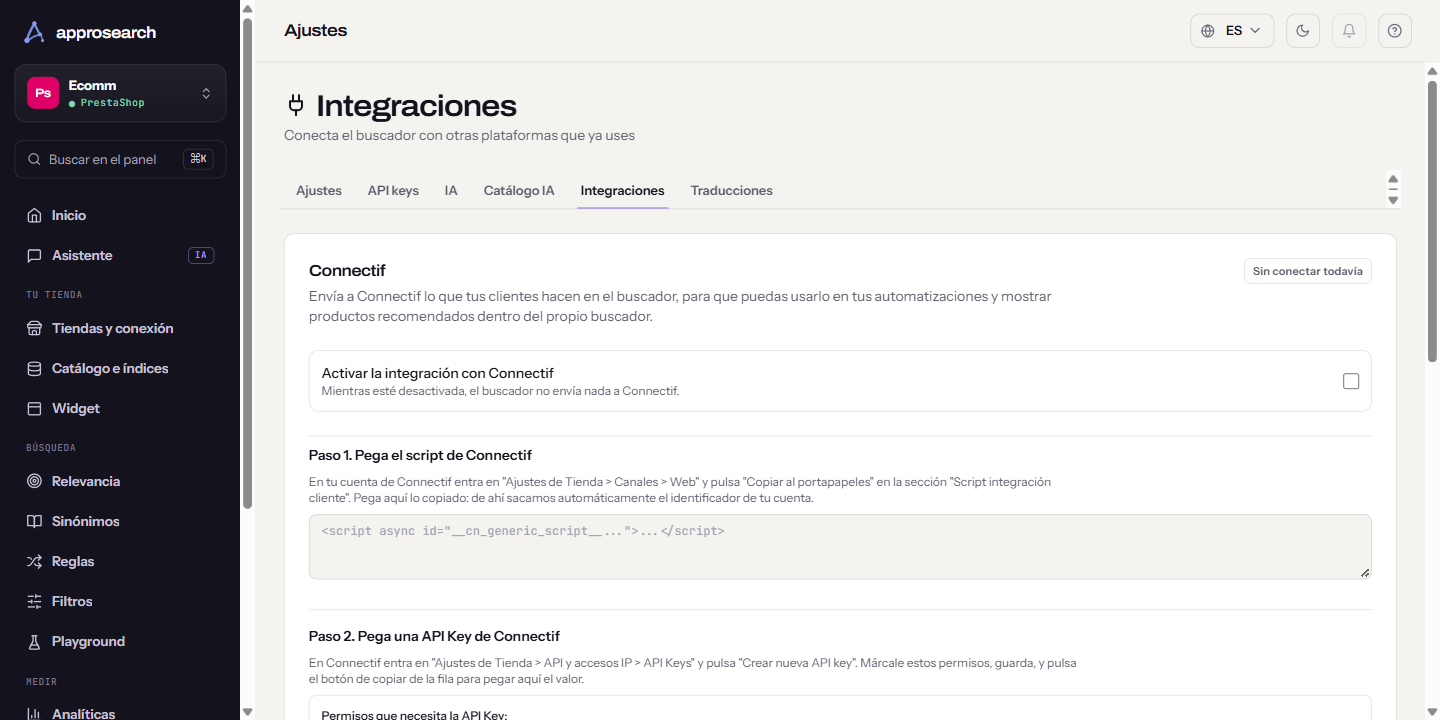Toggle dark mode moon icon
Viewport: 1440px width, 720px height.
coord(1302,31)
